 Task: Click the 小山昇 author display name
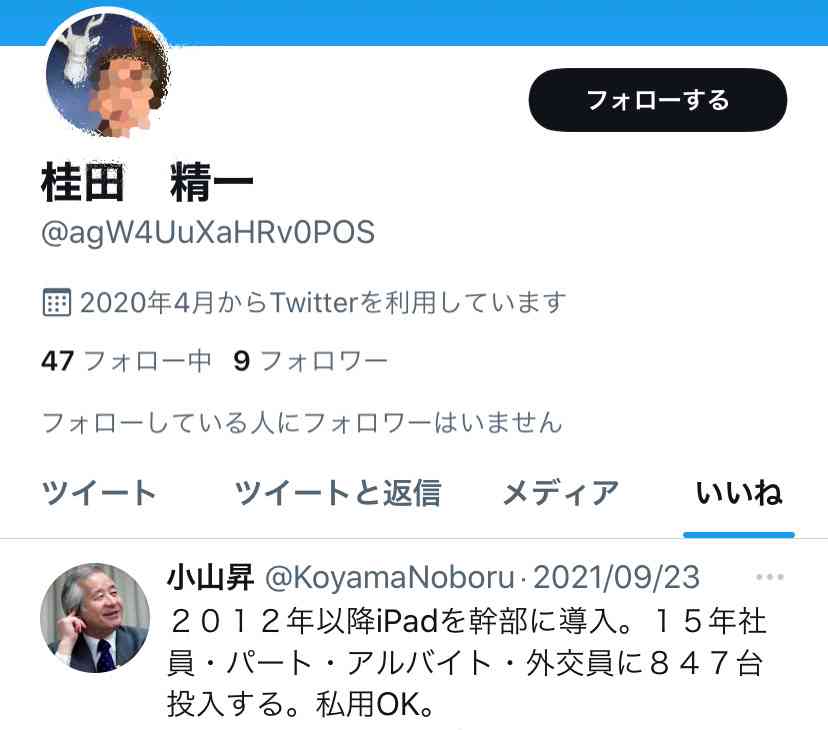[211, 577]
